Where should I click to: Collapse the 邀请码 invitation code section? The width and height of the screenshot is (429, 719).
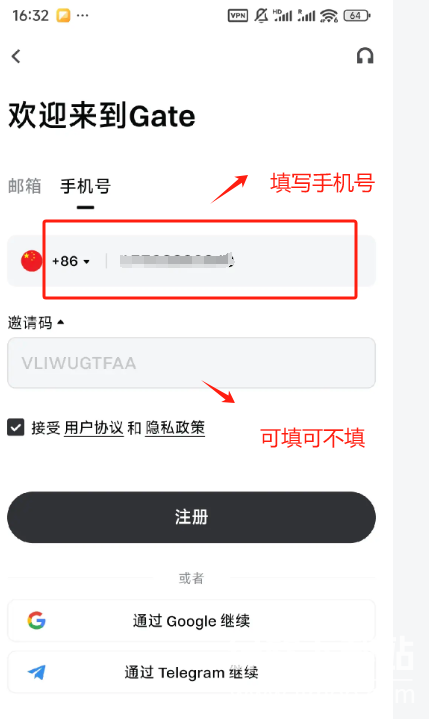(x=36, y=323)
